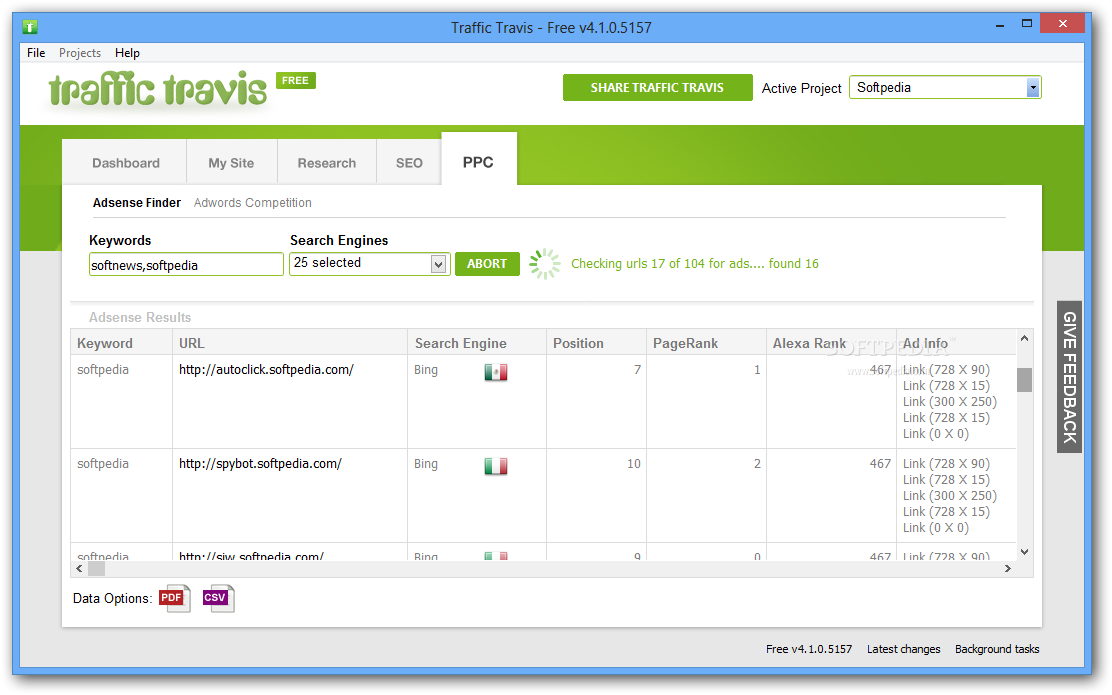Sort by the PageRank column header
Viewport: 1112px width, 695px height.
pyautogui.click(x=706, y=343)
